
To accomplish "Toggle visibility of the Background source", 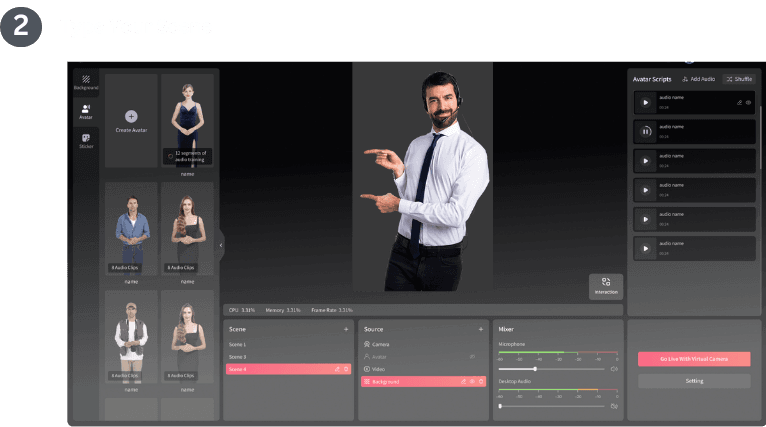I will tap(471, 382).
